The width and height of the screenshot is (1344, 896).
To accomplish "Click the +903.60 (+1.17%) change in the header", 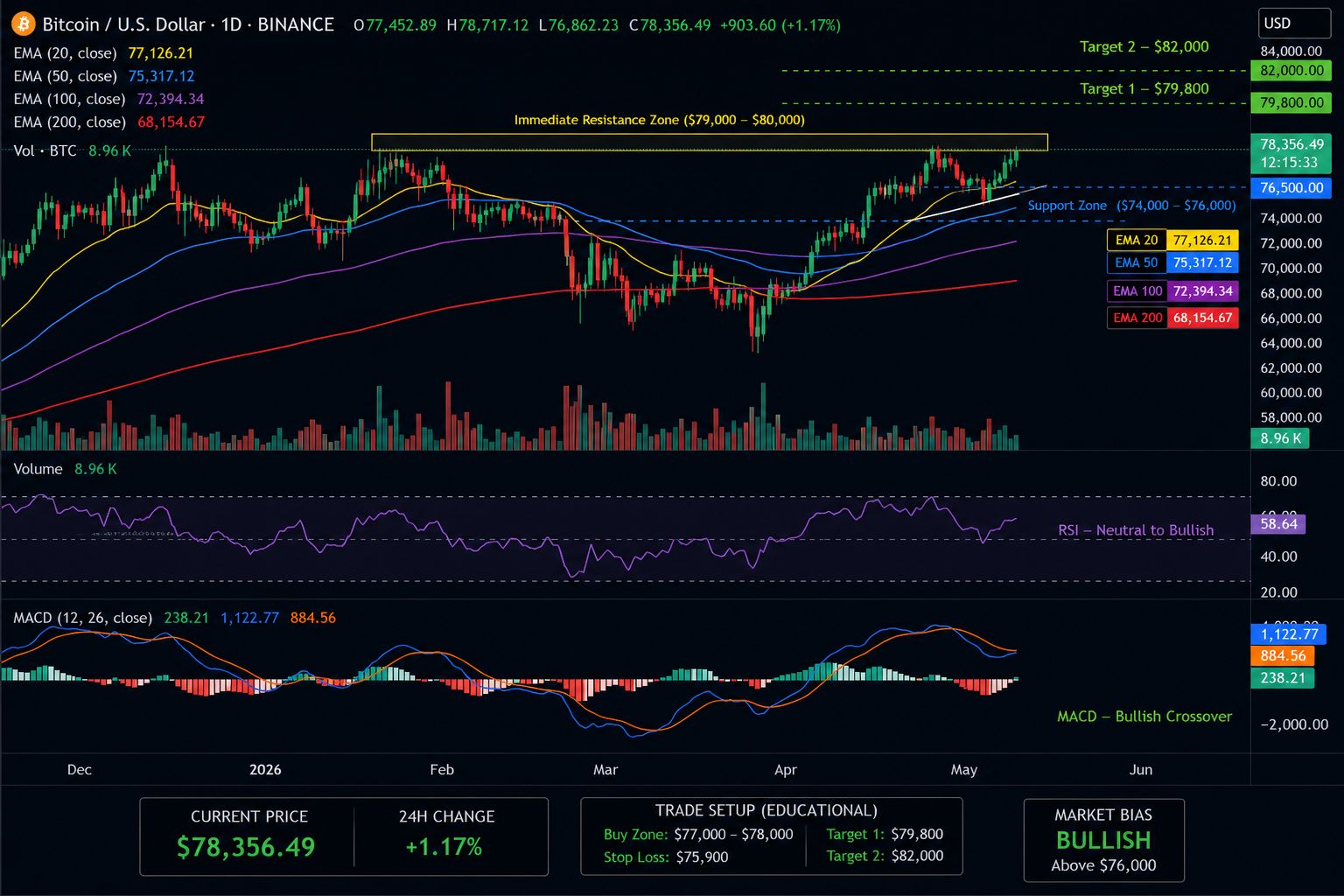I will click(x=780, y=25).
